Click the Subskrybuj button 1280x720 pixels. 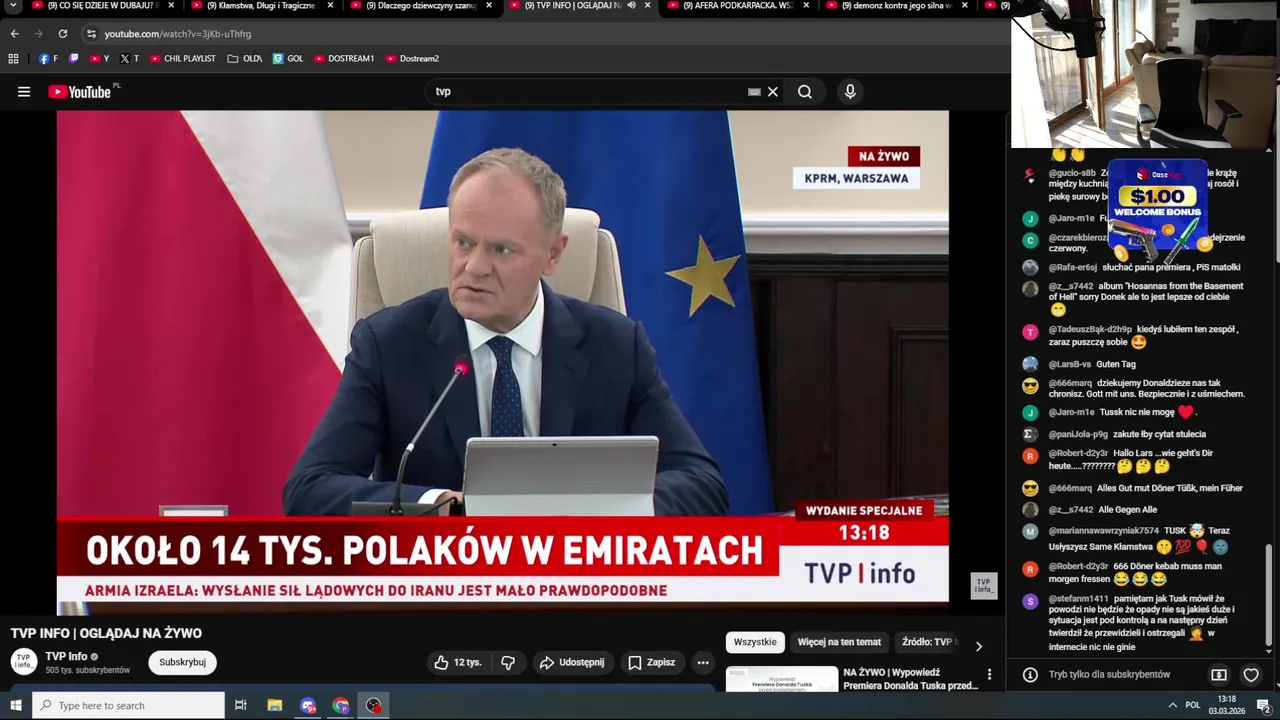182,662
